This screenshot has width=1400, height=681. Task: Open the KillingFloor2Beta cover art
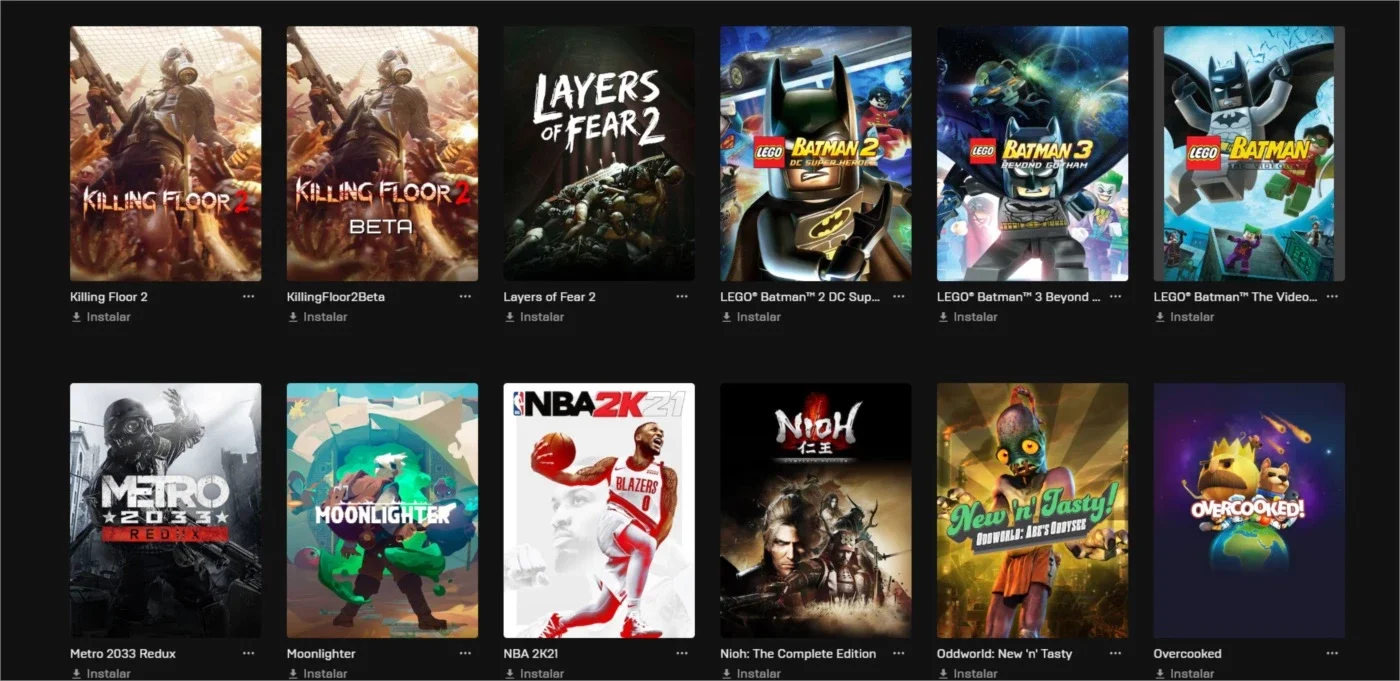tap(382, 153)
